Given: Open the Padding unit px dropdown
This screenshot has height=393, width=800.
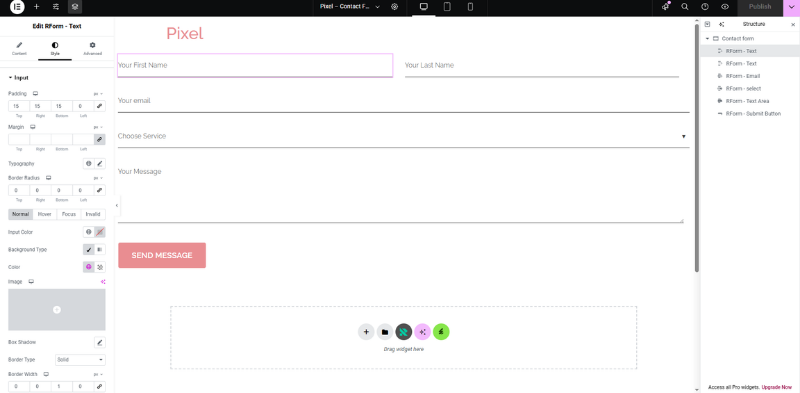Looking at the screenshot, I should coord(98,94).
